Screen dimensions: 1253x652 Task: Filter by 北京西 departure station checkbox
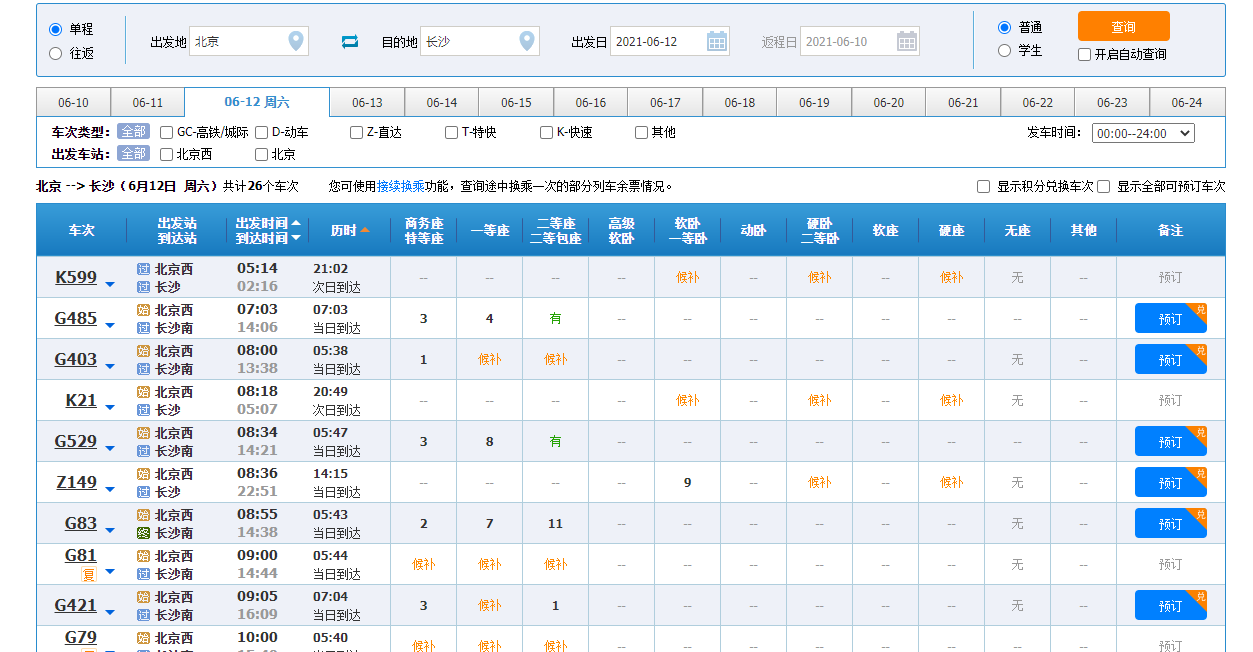[x=167, y=154]
